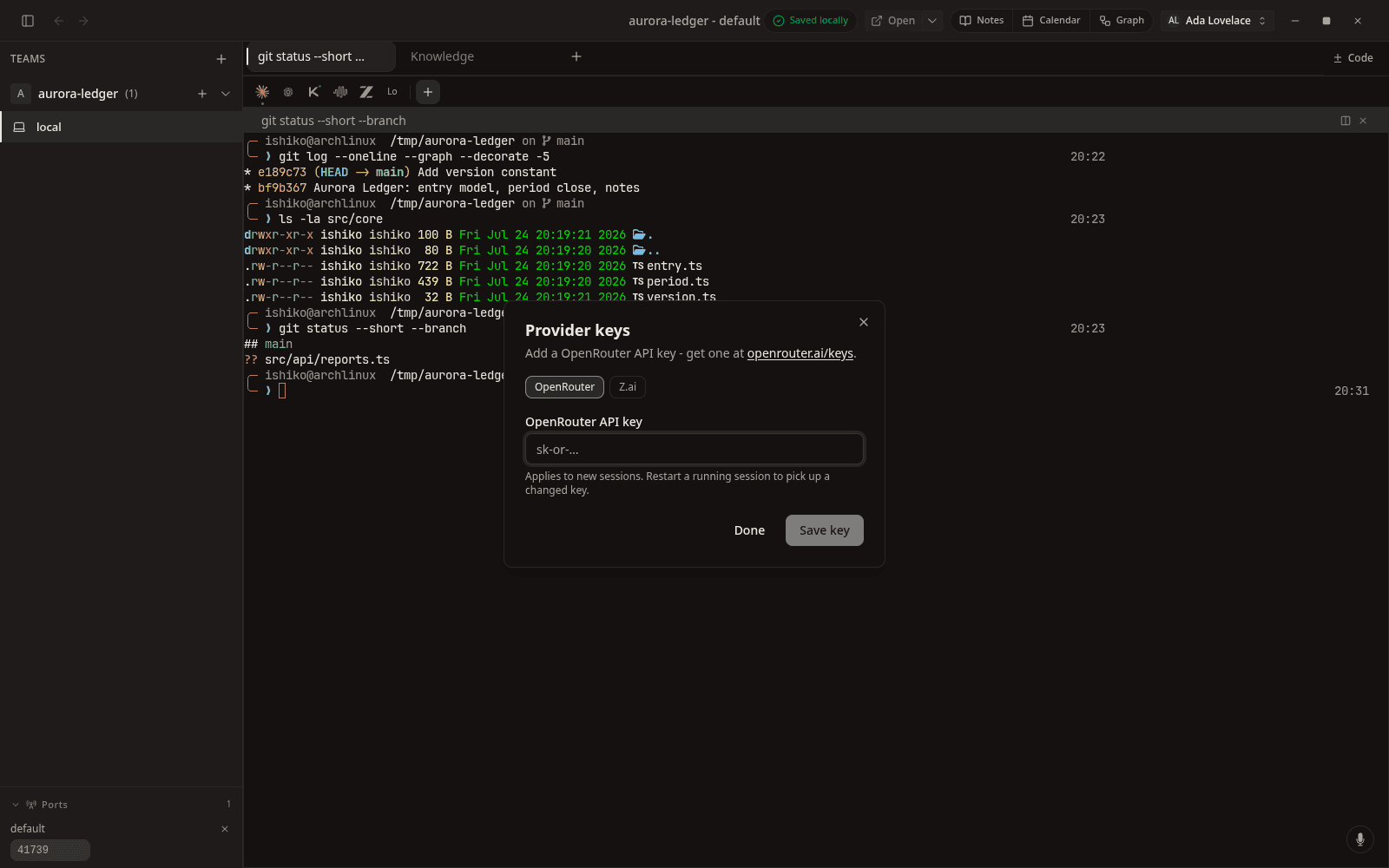Expand the Open dropdown chevron
The height and width of the screenshot is (868, 1389).
click(x=932, y=21)
